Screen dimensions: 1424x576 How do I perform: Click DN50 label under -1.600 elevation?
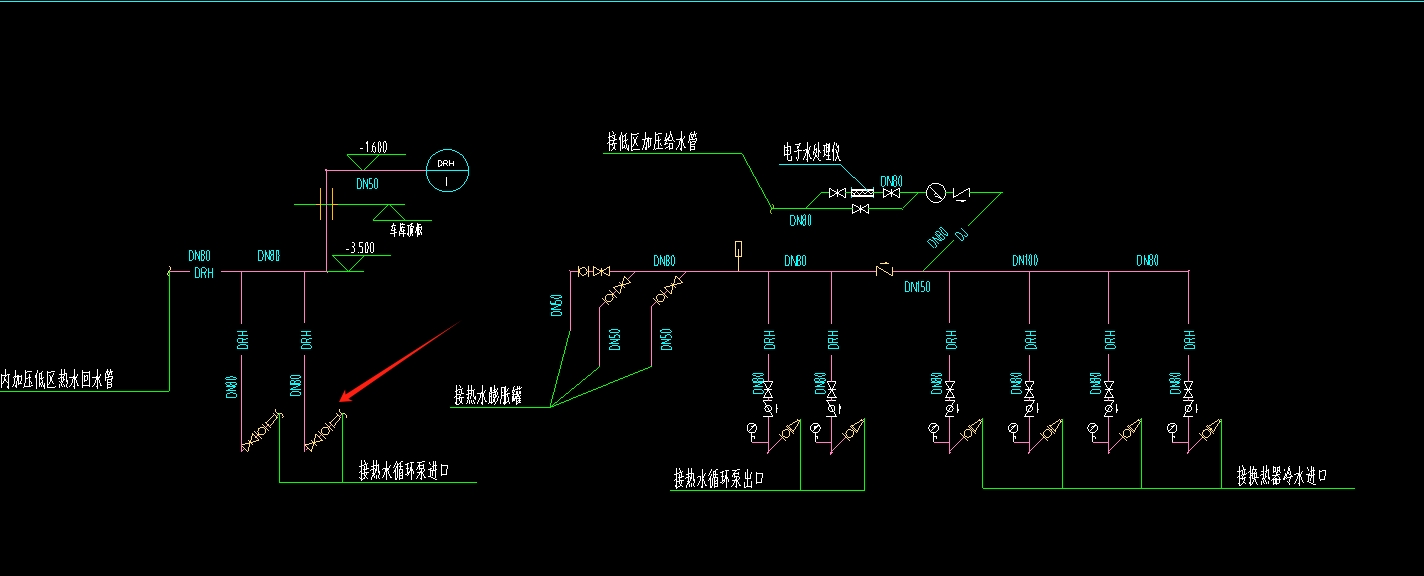(367, 184)
